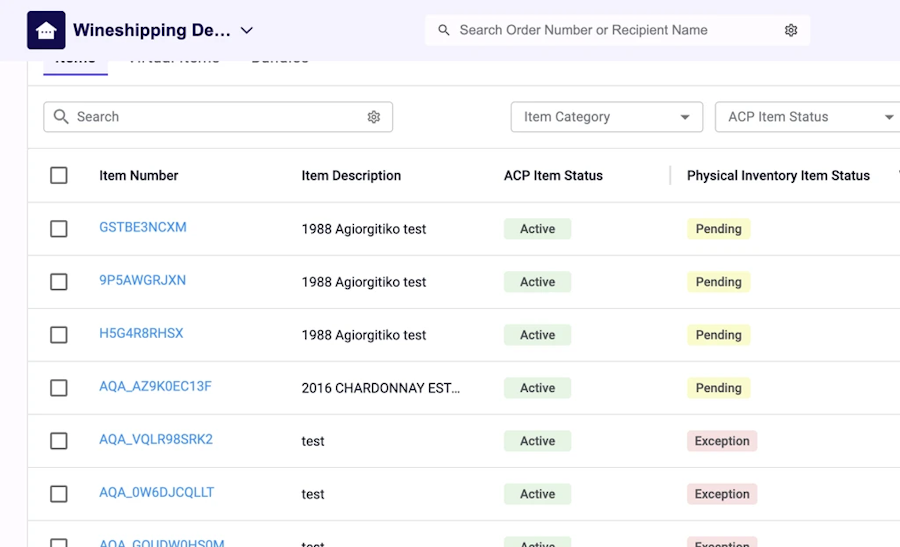Sort by Item Number column header
The image size is (900, 547).
coord(138,176)
